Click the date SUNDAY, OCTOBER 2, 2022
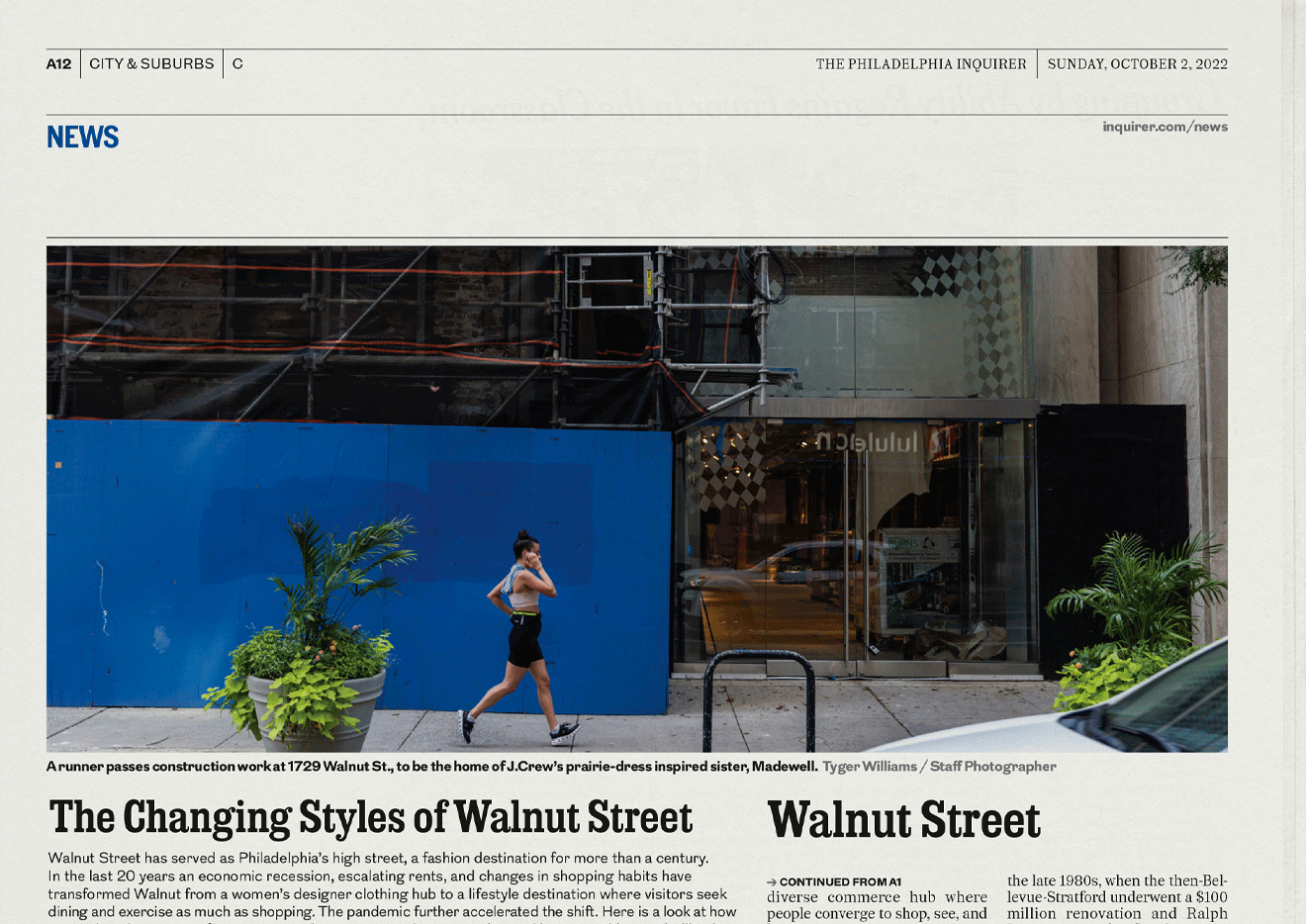This screenshot has height=924, width=1306. click(1137, 64)
